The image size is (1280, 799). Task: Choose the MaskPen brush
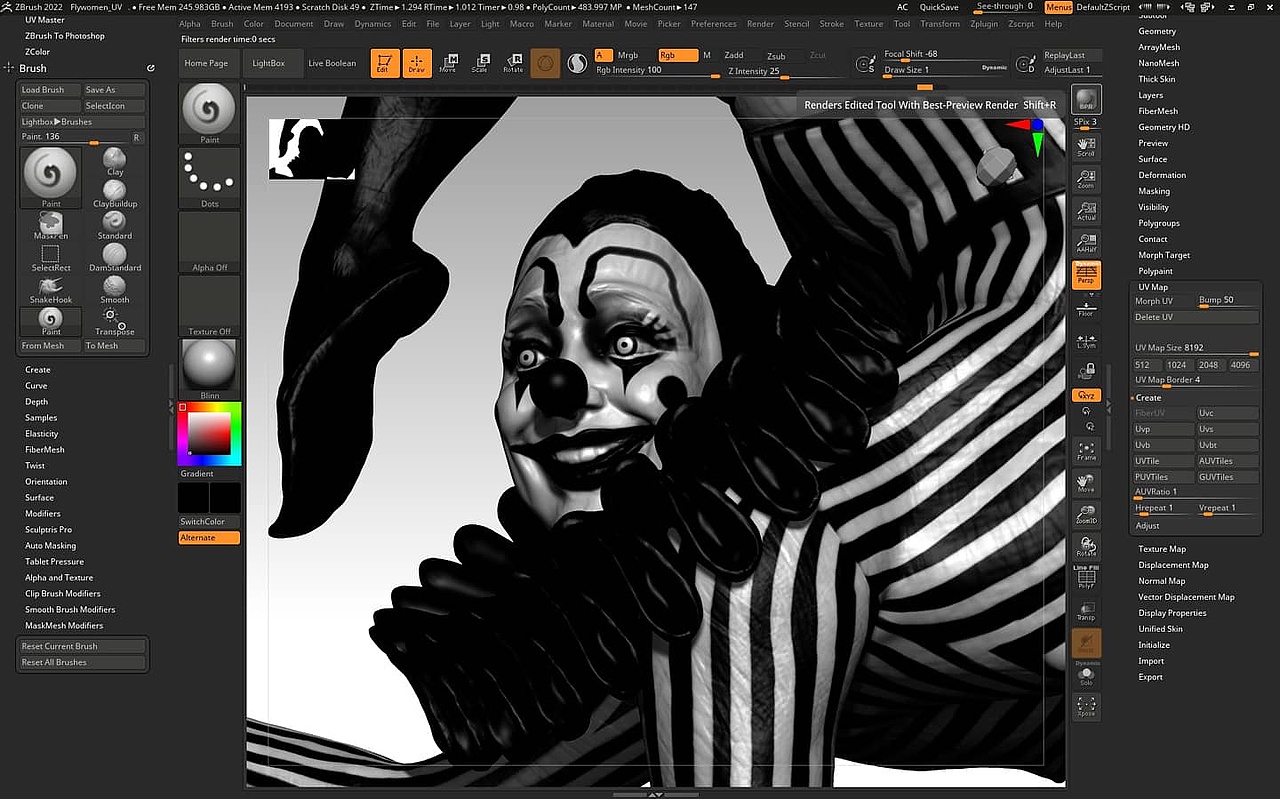pyautogui.click(x=51, y=226)
